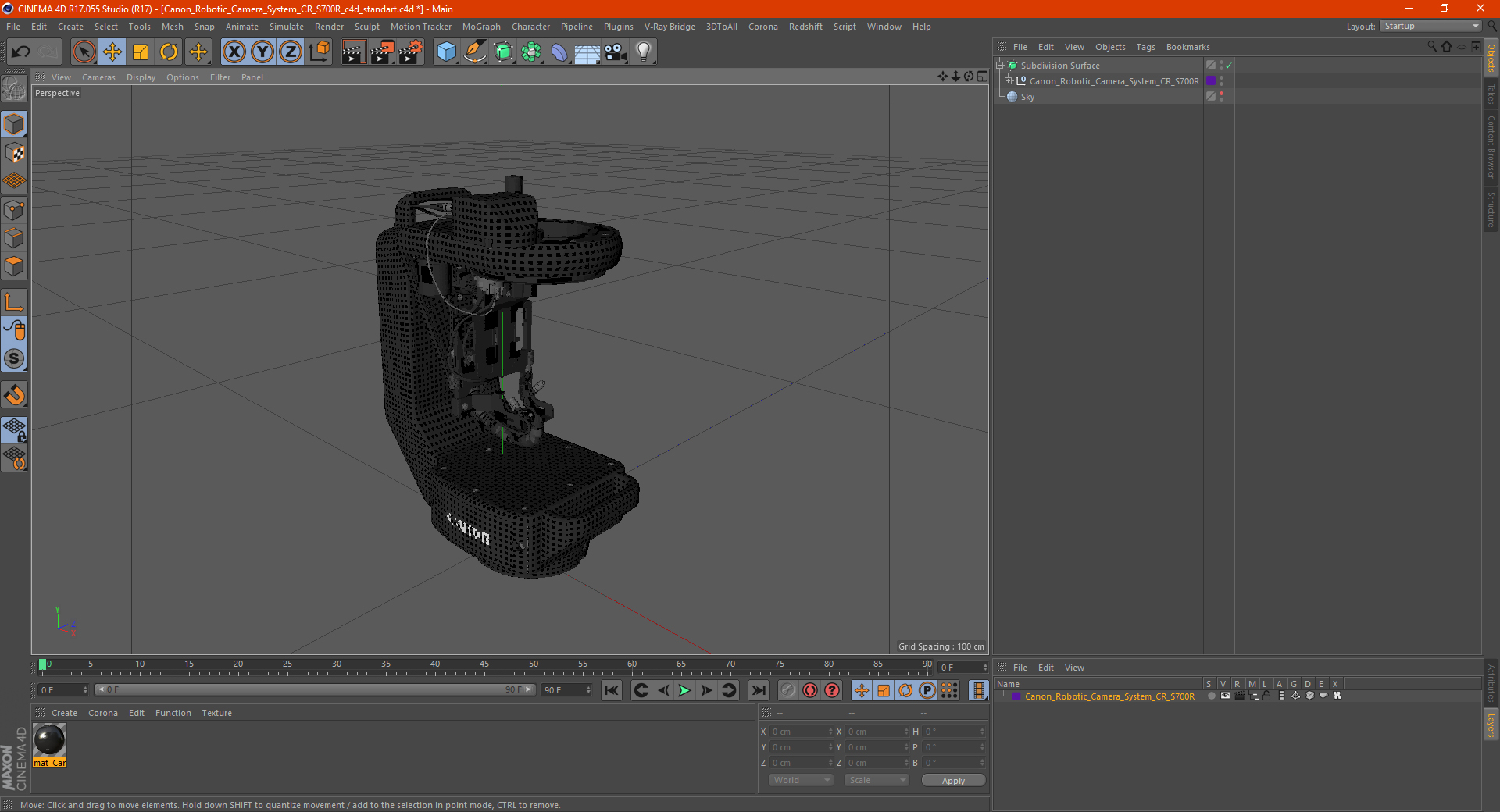Switch to the Content Browser side tab
1500x812 pixels.
point(1491,147)
